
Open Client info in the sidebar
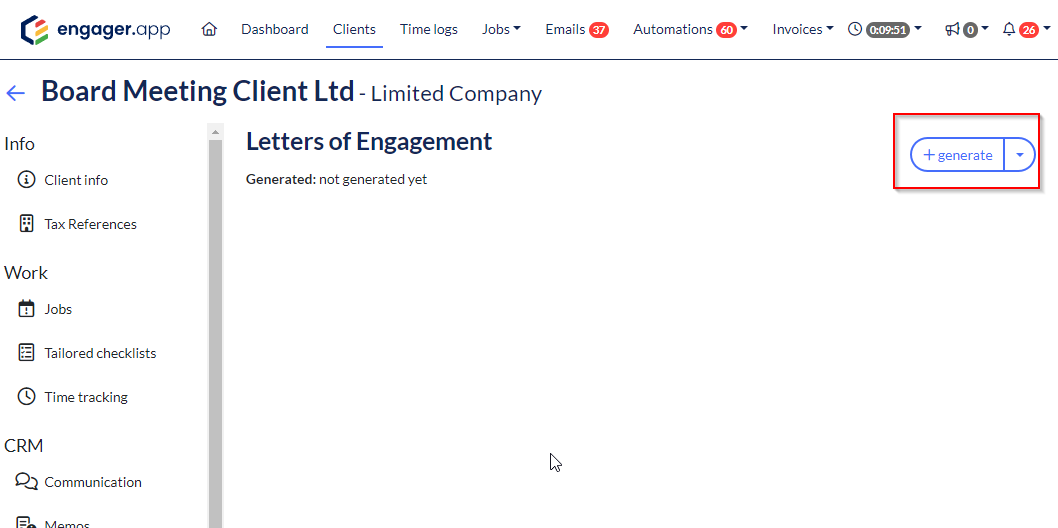[76, 180]
